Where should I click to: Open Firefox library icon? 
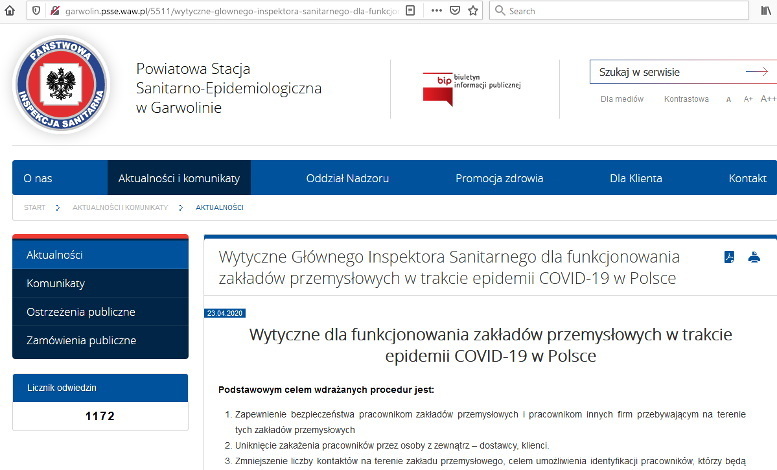point(766,10)
